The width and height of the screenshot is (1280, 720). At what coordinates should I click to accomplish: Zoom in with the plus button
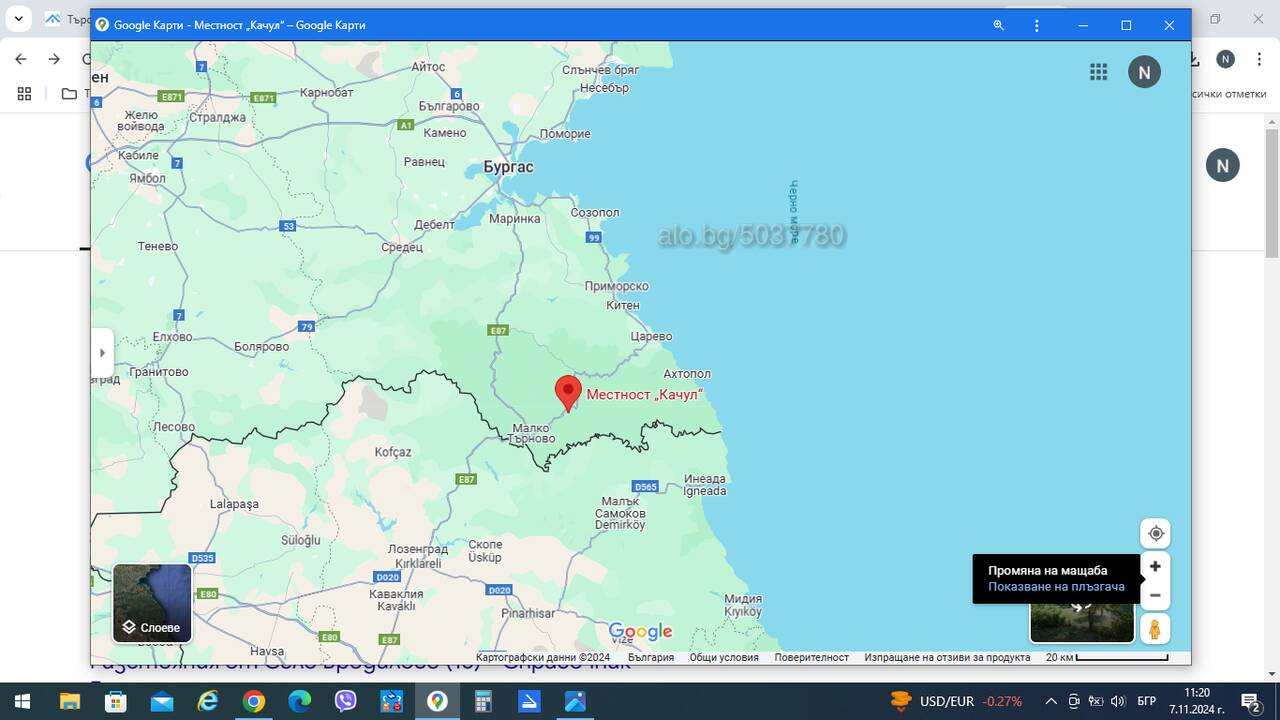[1155, 566]
